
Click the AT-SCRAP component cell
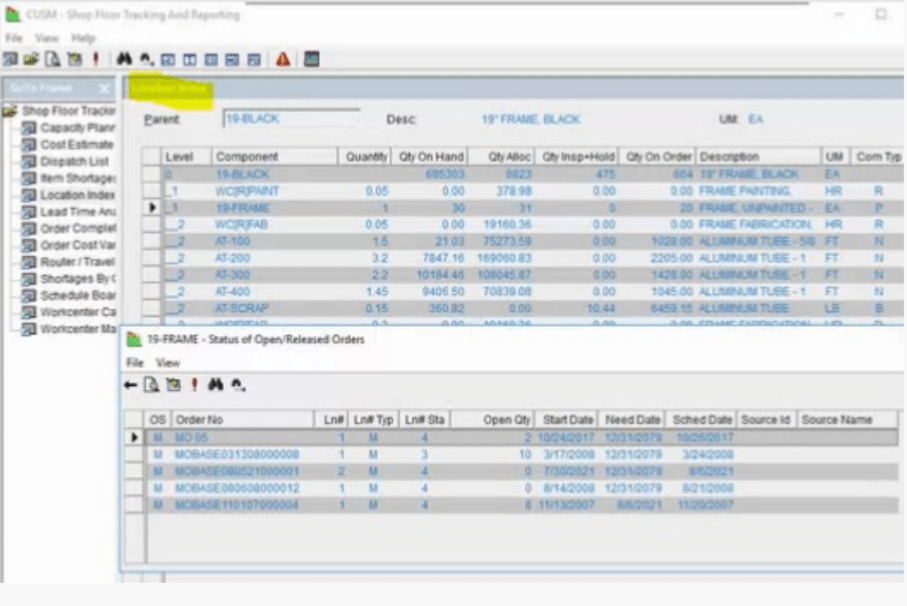[x=274, y=308]
